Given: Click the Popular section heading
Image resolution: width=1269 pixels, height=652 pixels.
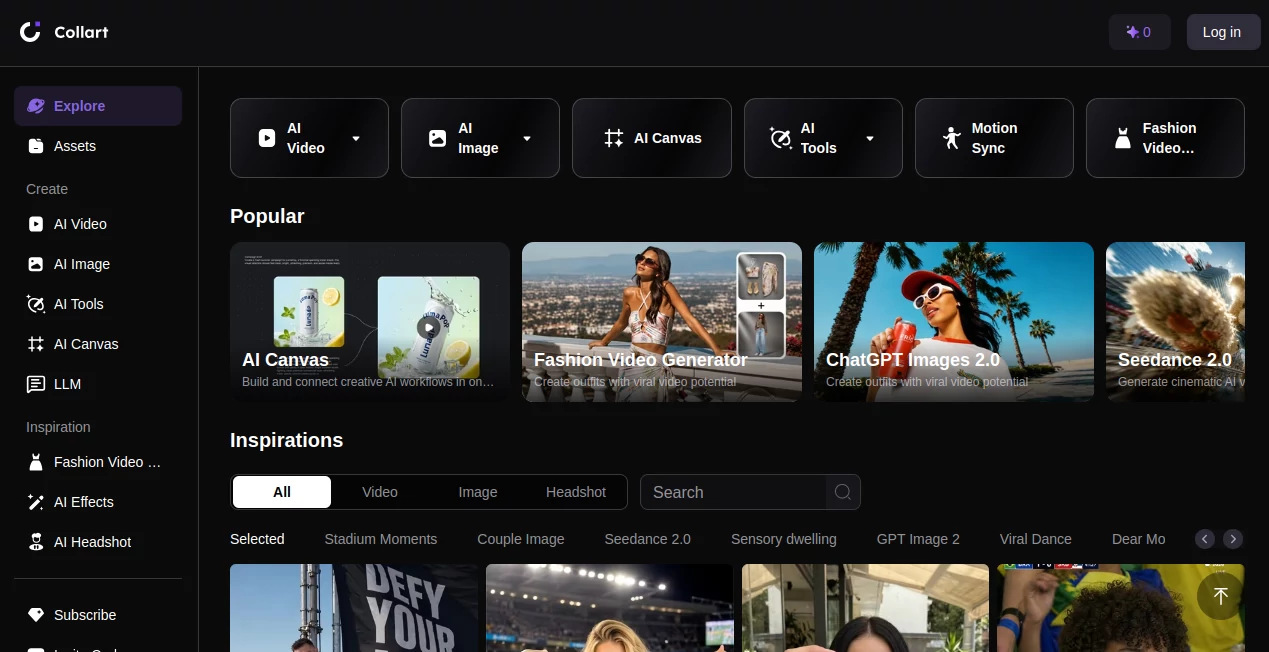Looking at the screenshot, I should (267, 216).
